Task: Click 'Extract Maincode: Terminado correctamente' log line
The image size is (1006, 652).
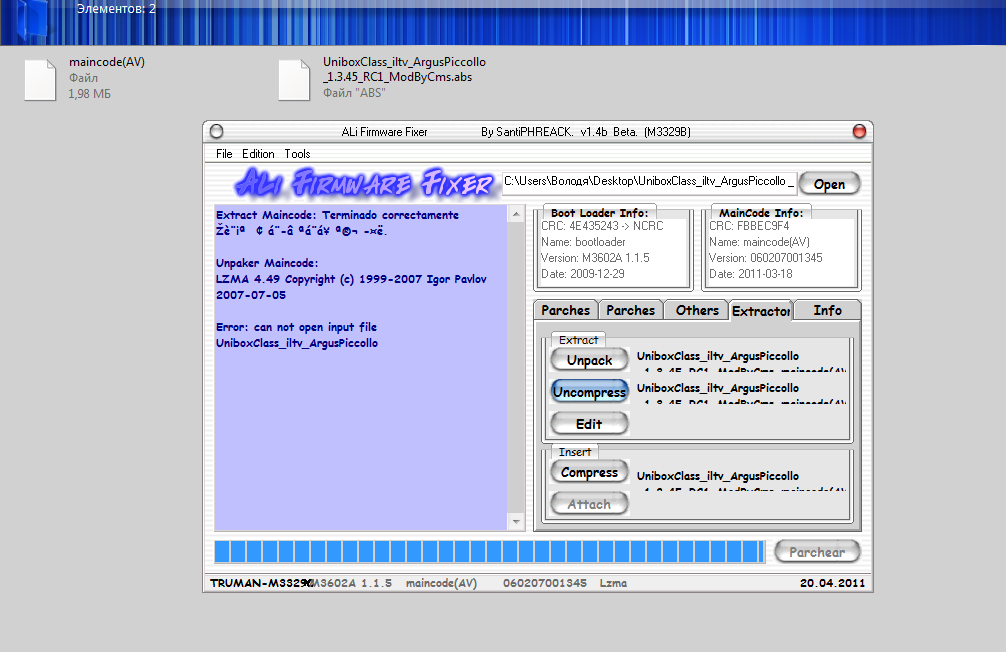Action: [337, 215]
